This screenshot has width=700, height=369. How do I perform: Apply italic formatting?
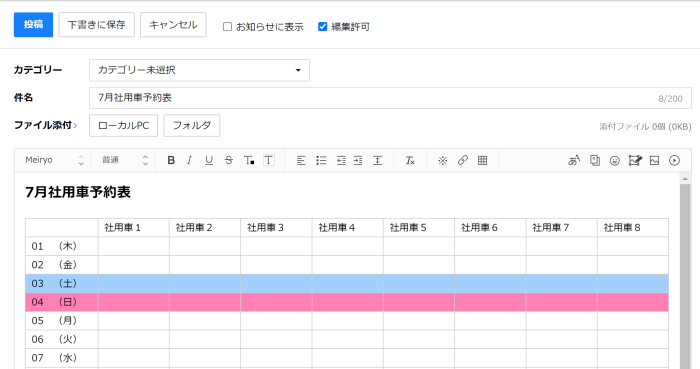tap(190, 160)
